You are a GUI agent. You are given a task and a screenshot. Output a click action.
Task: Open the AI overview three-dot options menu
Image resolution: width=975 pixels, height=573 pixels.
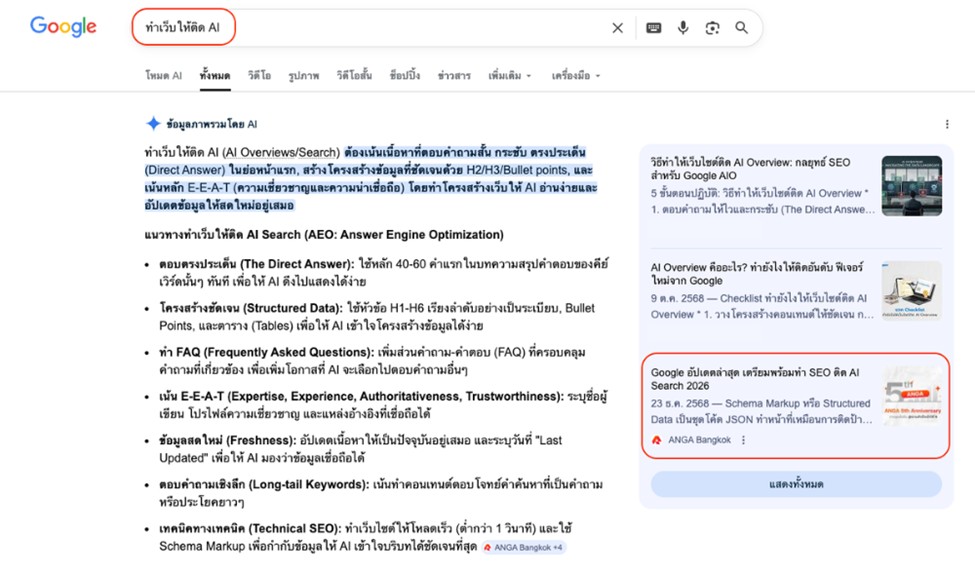(x=947, y=125)
